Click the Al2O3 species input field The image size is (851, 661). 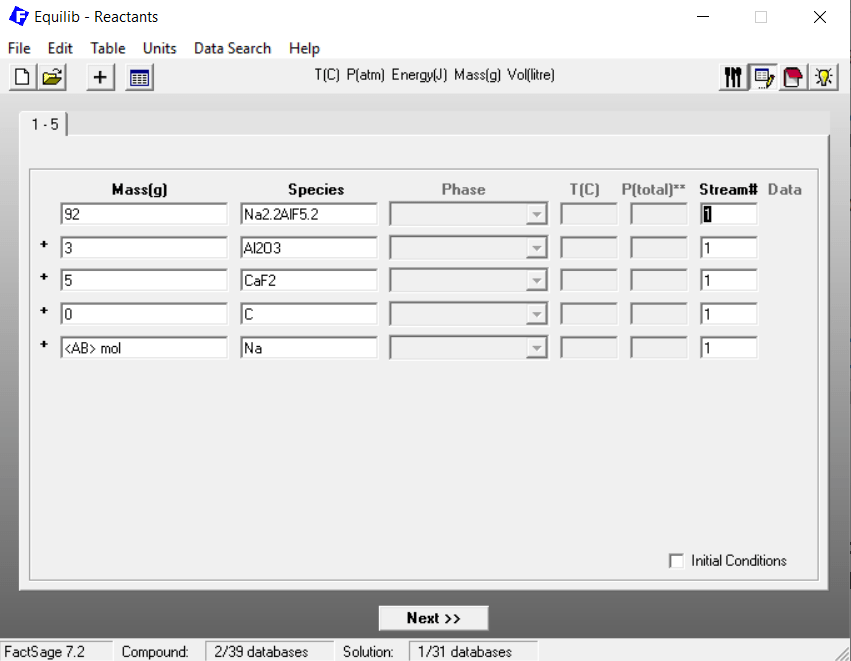click(x=308, y=248)
